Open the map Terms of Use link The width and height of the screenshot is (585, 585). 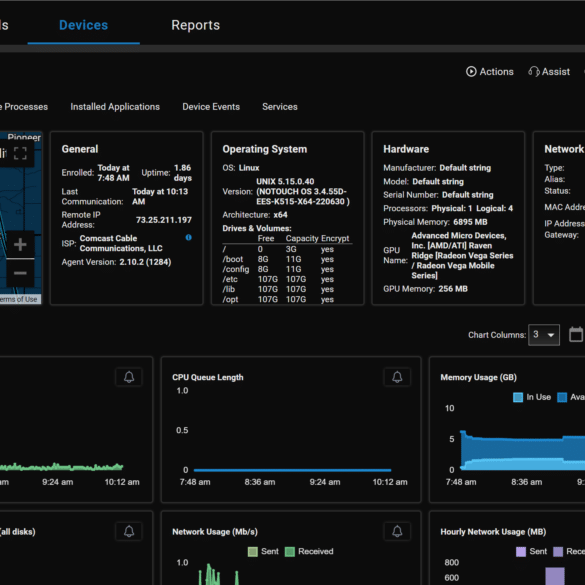pyautogui.click(x=19, y=299)
